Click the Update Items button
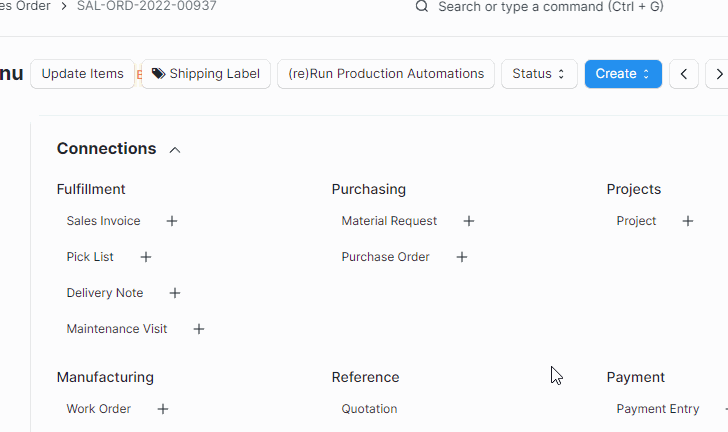This screenshot has height=432, width=728. coord(83,74)
